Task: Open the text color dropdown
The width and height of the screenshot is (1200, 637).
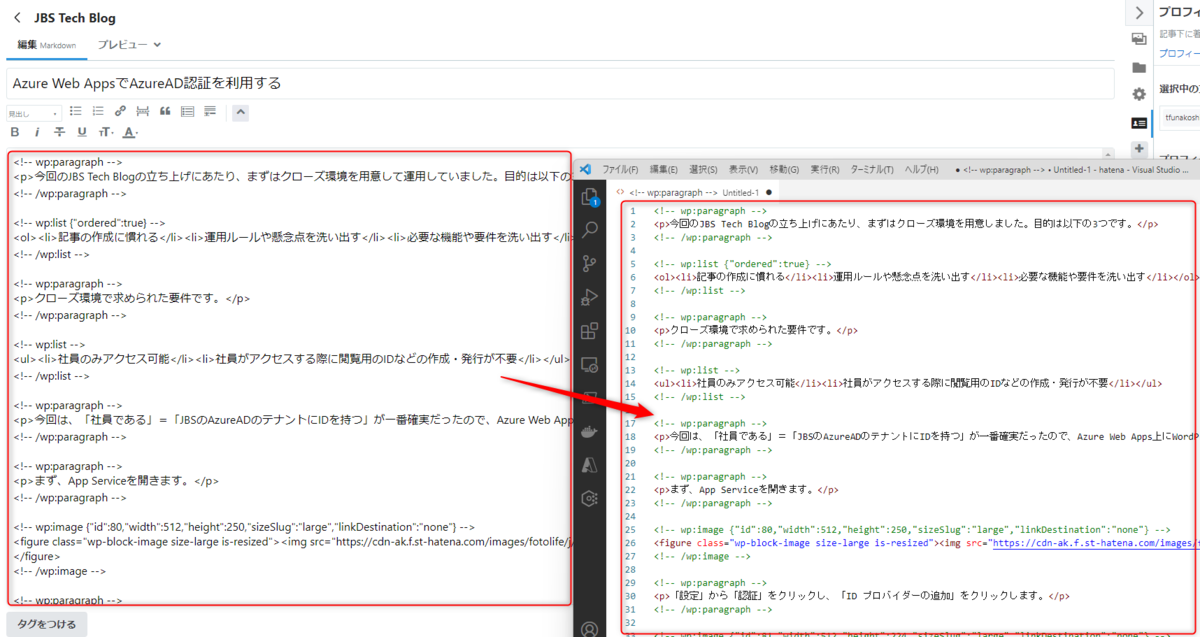Action: click(x=131, y=132)
